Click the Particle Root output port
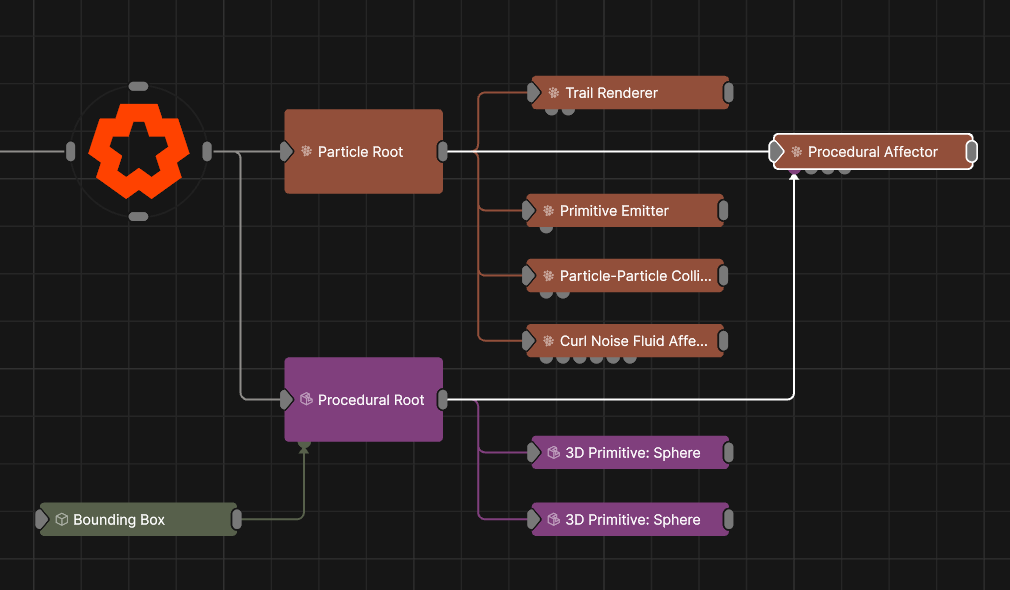1010x590 pixels. (443, 152)
